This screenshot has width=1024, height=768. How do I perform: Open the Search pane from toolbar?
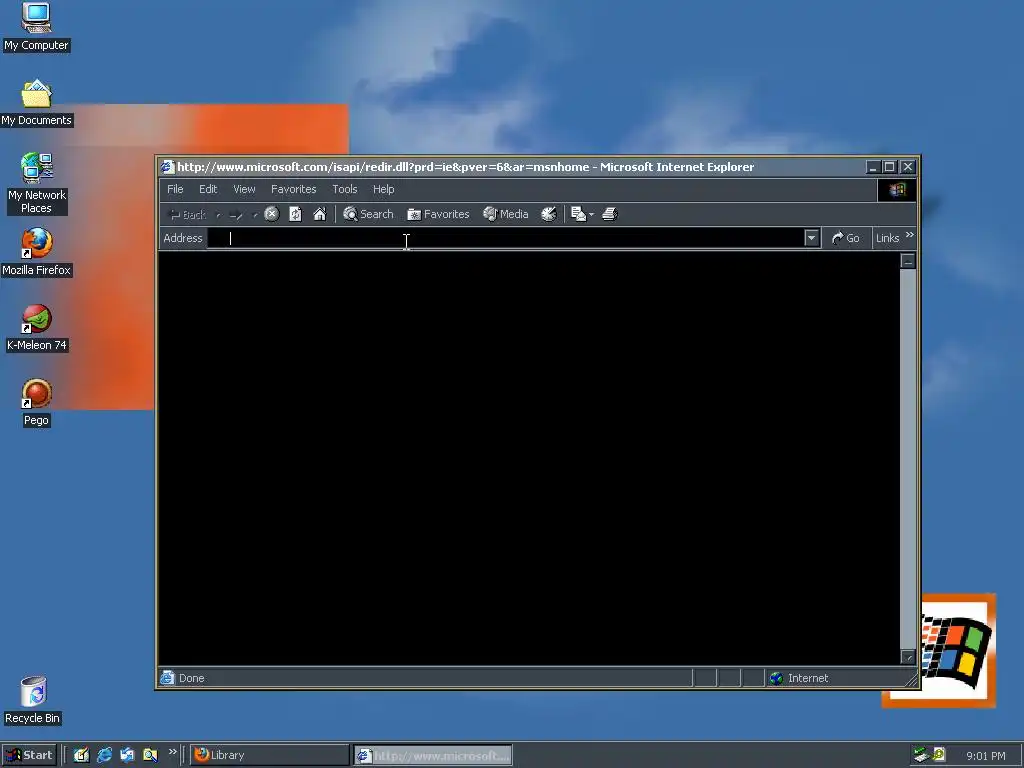[368, 214]
